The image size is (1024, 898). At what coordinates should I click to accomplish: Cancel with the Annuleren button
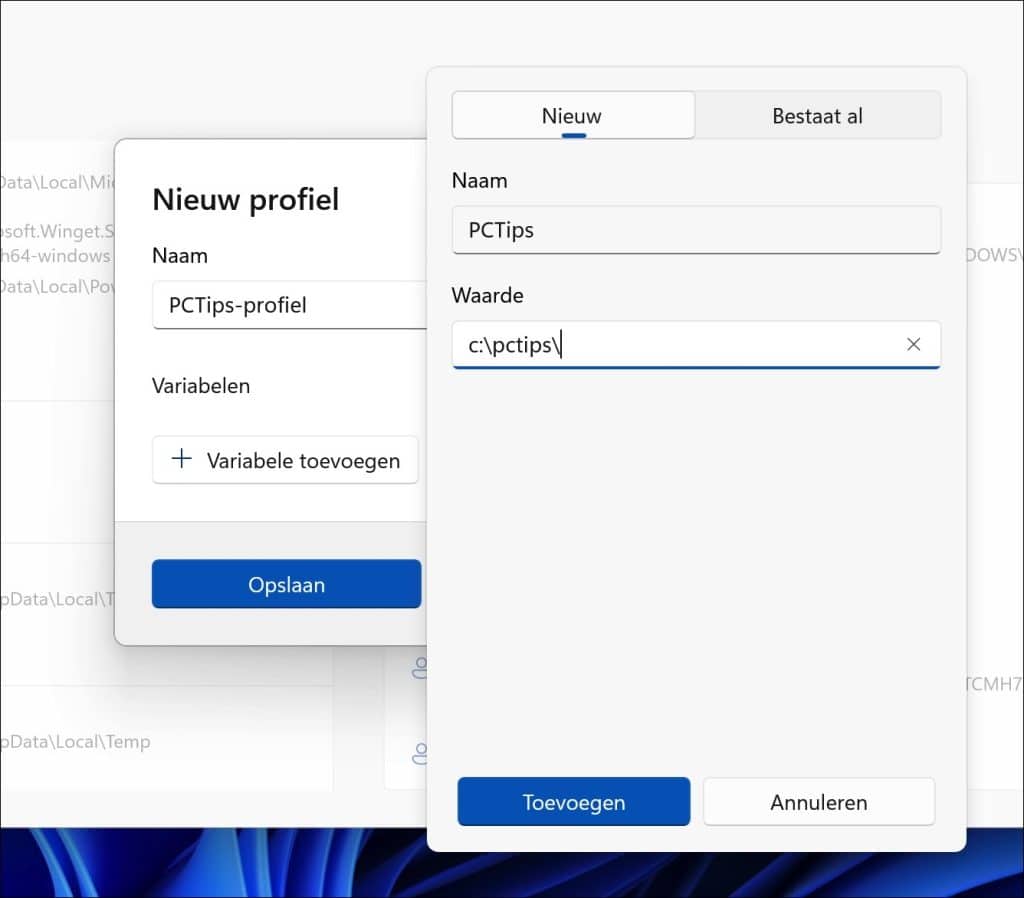(819, 801)
